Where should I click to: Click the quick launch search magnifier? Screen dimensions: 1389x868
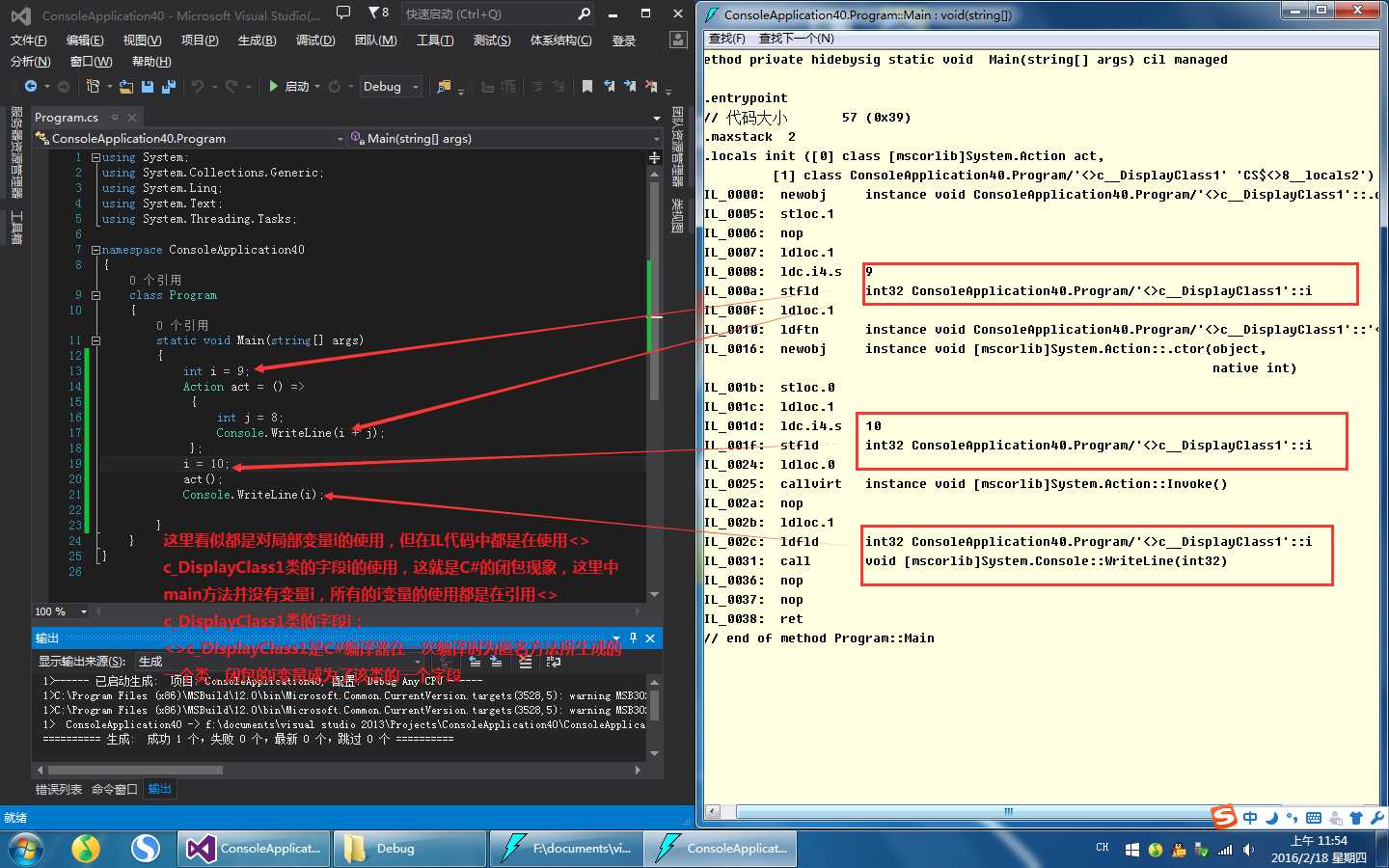(585, 14)
